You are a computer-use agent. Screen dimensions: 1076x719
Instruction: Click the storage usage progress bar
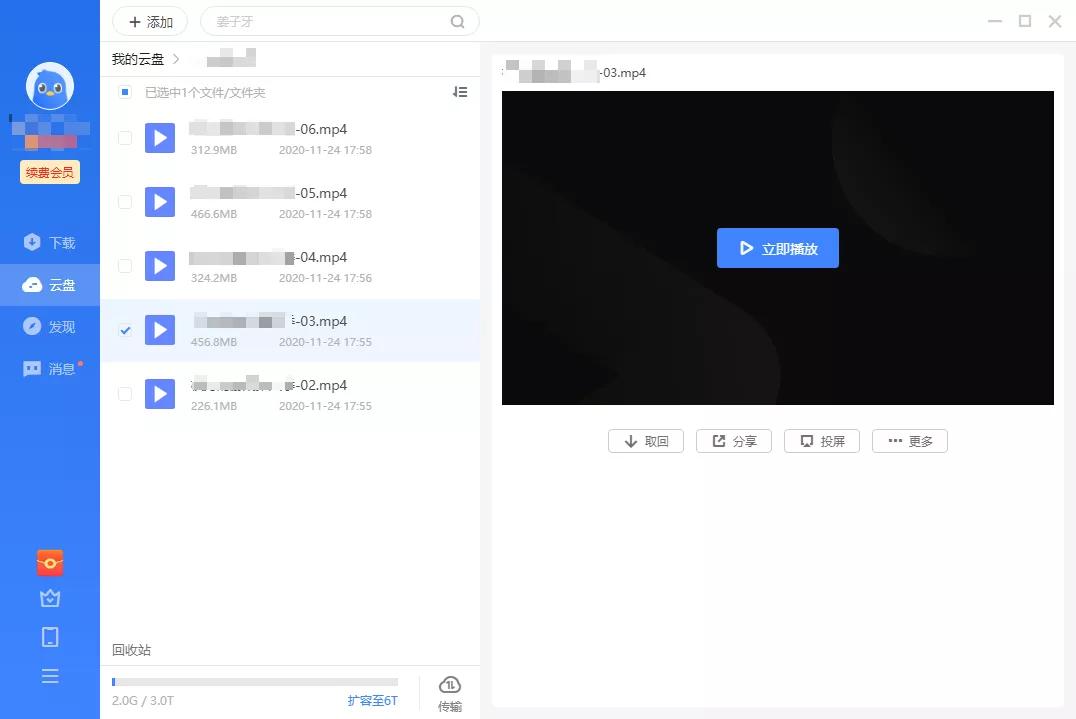coord(255,682)
